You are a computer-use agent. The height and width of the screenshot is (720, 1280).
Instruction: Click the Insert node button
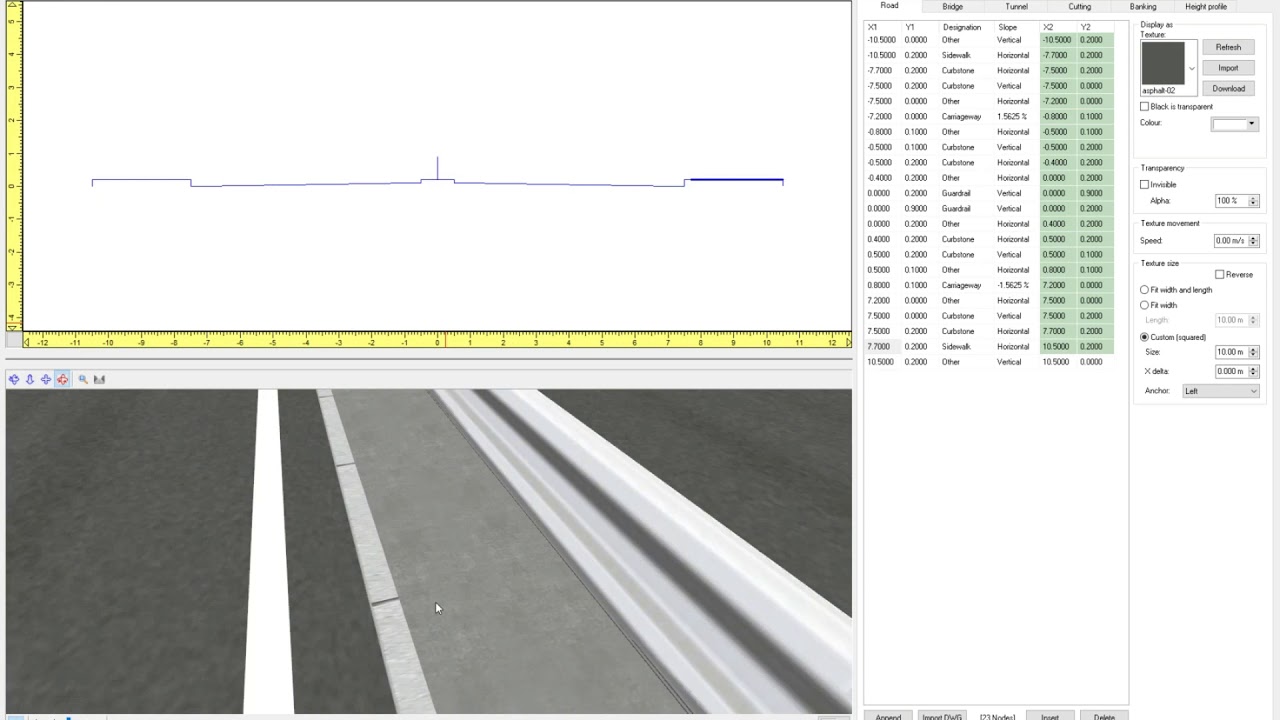(x=1050, y=716)
